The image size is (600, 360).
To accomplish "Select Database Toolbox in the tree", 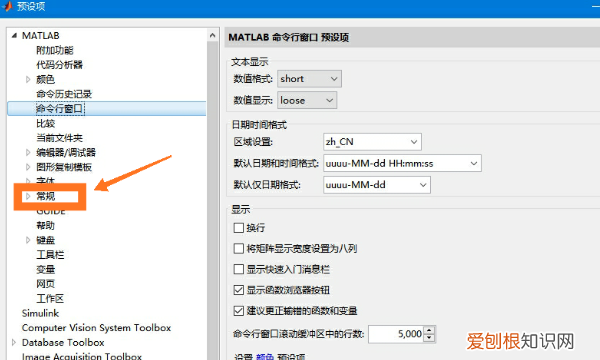I will (63, 342).
